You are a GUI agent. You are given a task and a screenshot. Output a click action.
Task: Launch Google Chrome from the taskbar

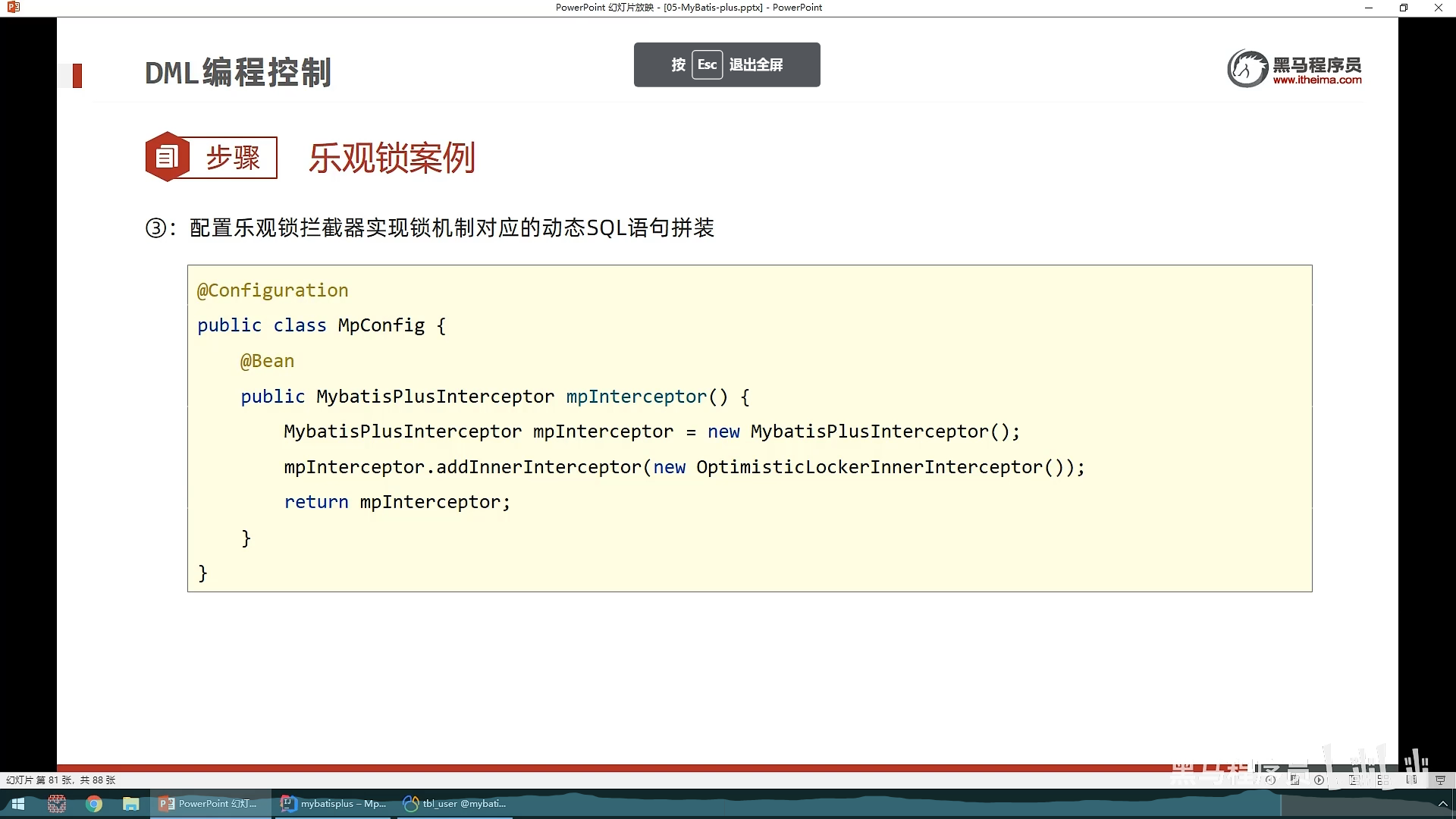94,804
